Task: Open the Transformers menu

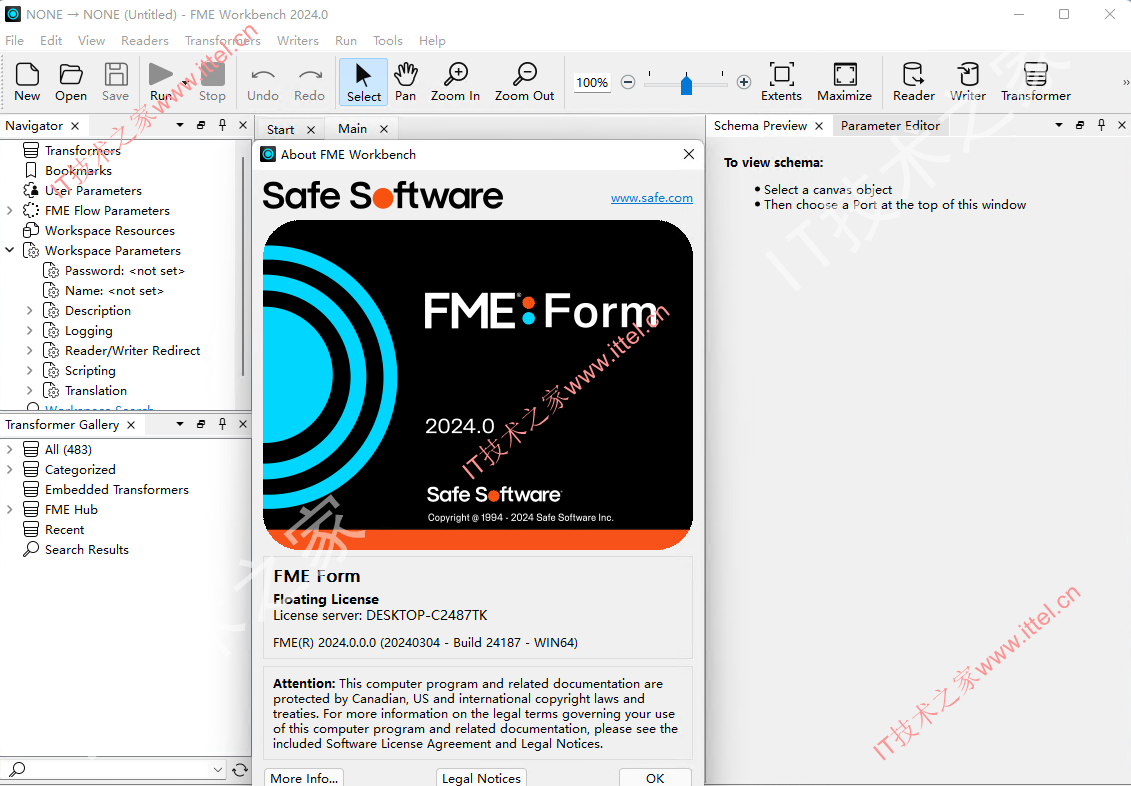Action: pos(222,40)
